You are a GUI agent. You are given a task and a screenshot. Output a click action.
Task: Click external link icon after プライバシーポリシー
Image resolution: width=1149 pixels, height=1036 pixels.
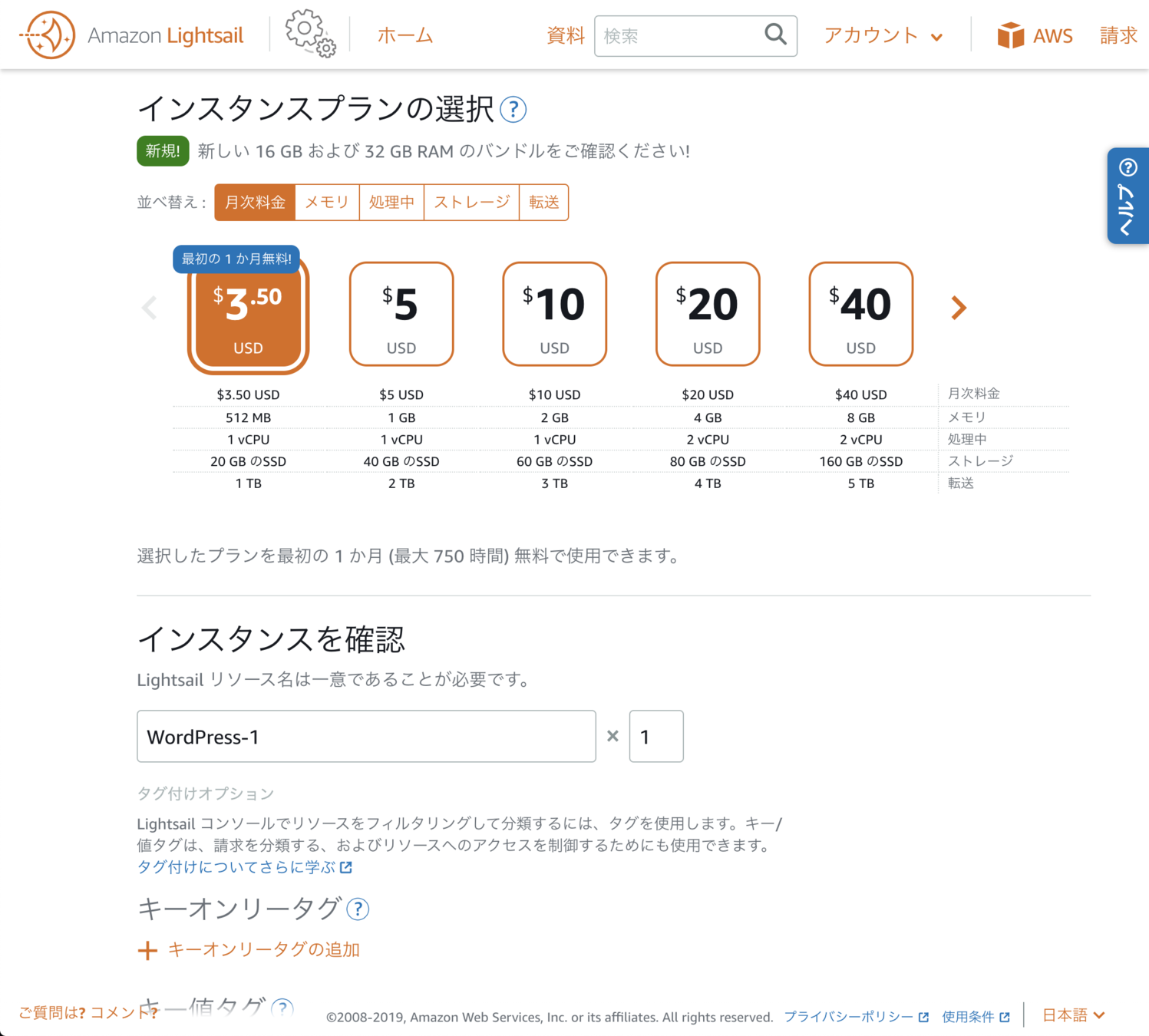coord(923,1018)
